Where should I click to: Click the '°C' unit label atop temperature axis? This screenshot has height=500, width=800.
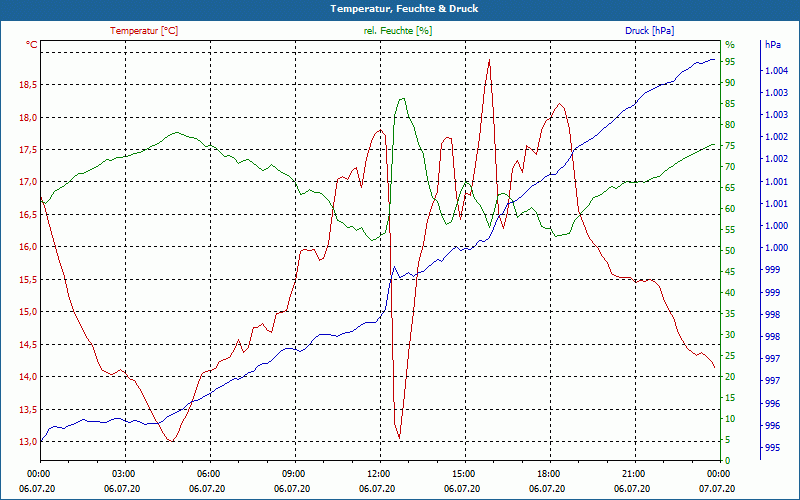tap(32, 45)
